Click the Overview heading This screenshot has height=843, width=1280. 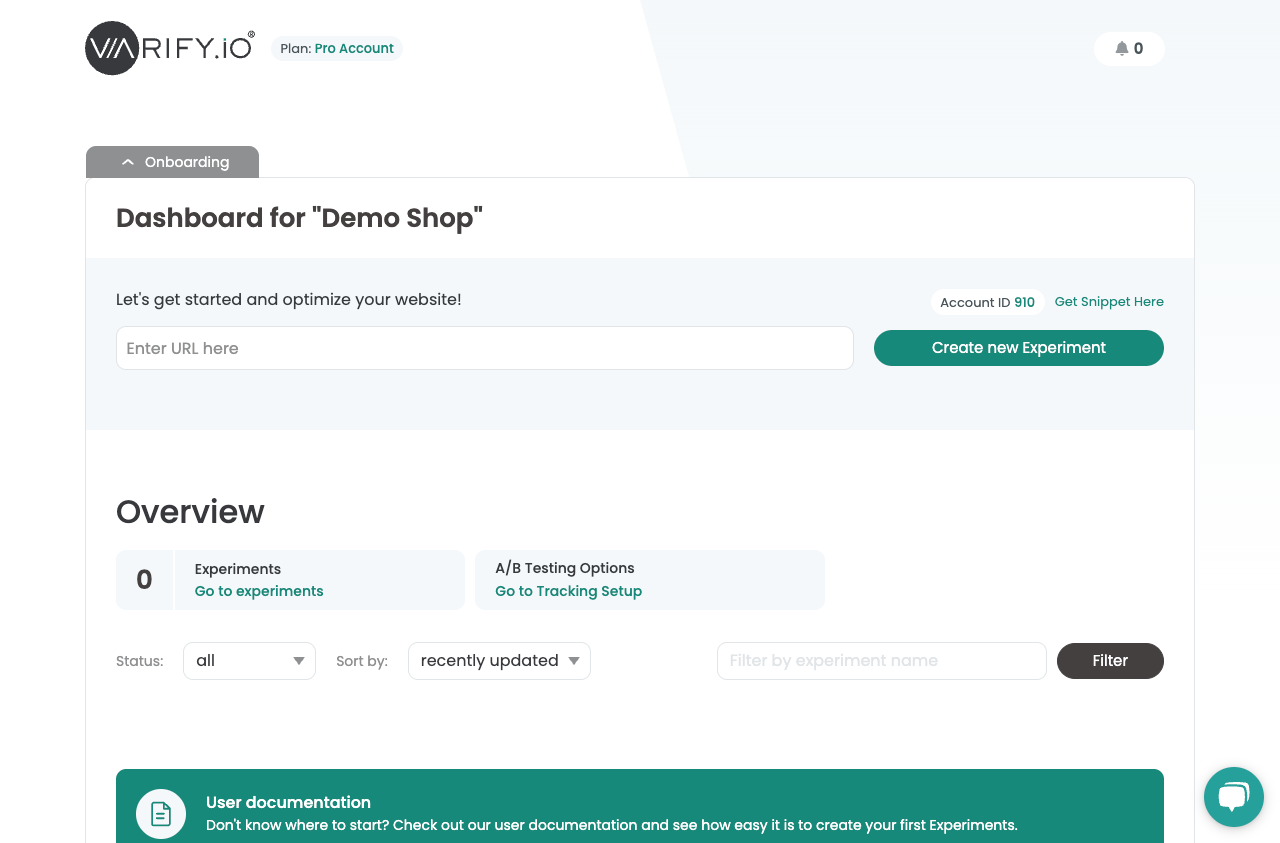pos(190,511)
